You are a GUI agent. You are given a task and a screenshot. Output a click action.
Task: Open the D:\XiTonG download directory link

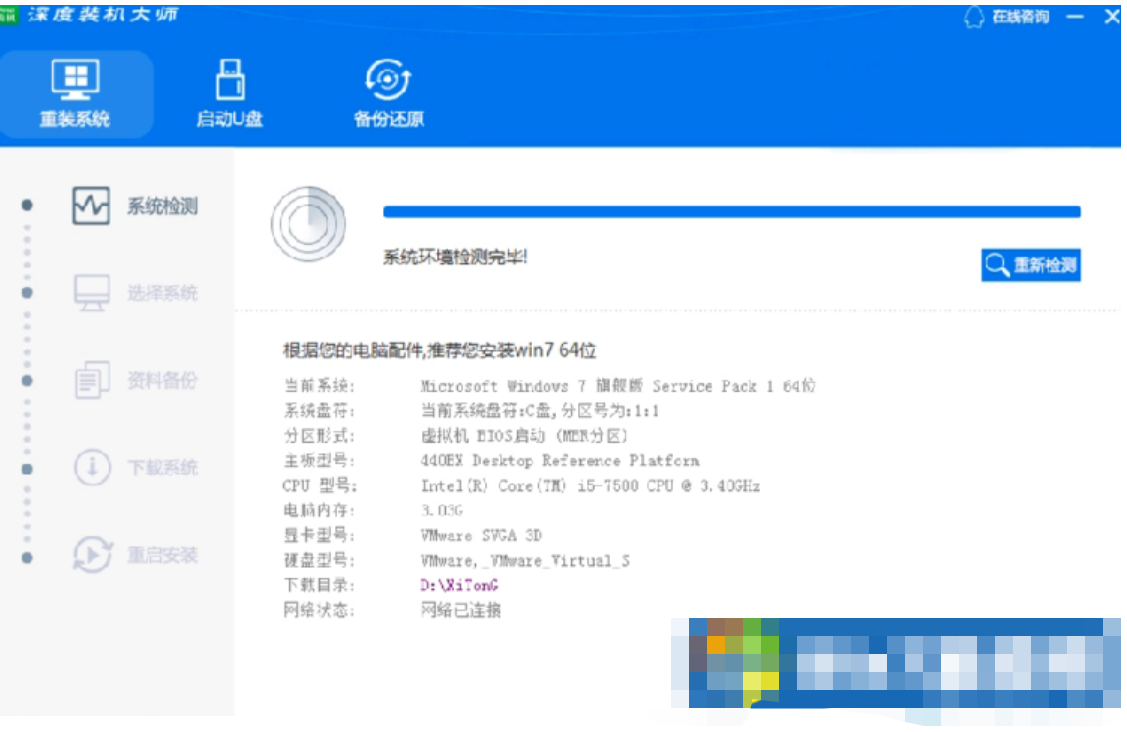pyautogui.click(x=459, y=585)
